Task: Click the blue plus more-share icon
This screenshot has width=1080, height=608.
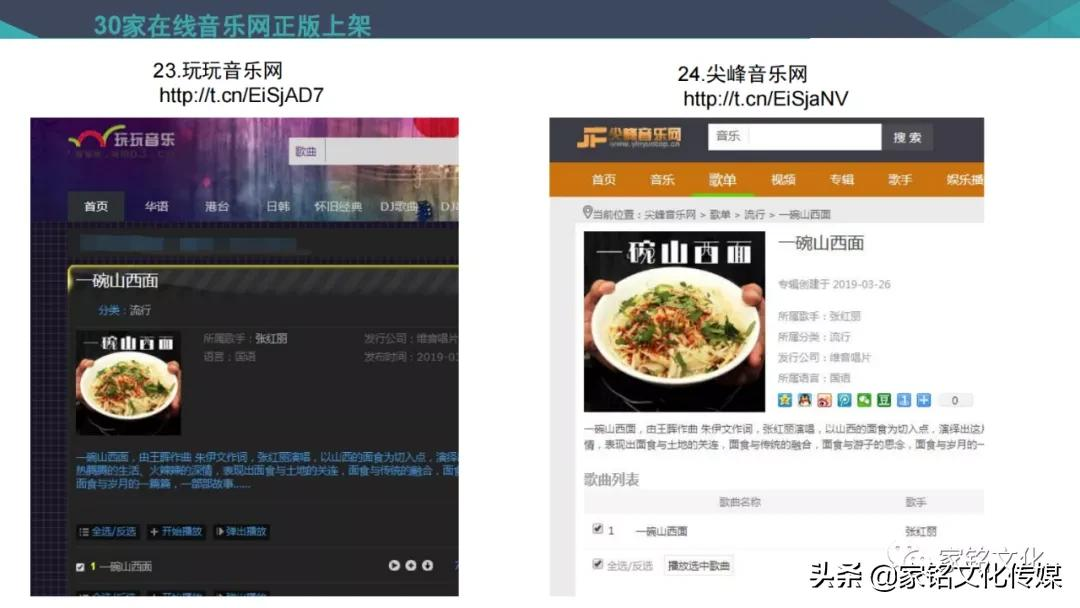Action: pyautogui.click(x=923, y=400)
